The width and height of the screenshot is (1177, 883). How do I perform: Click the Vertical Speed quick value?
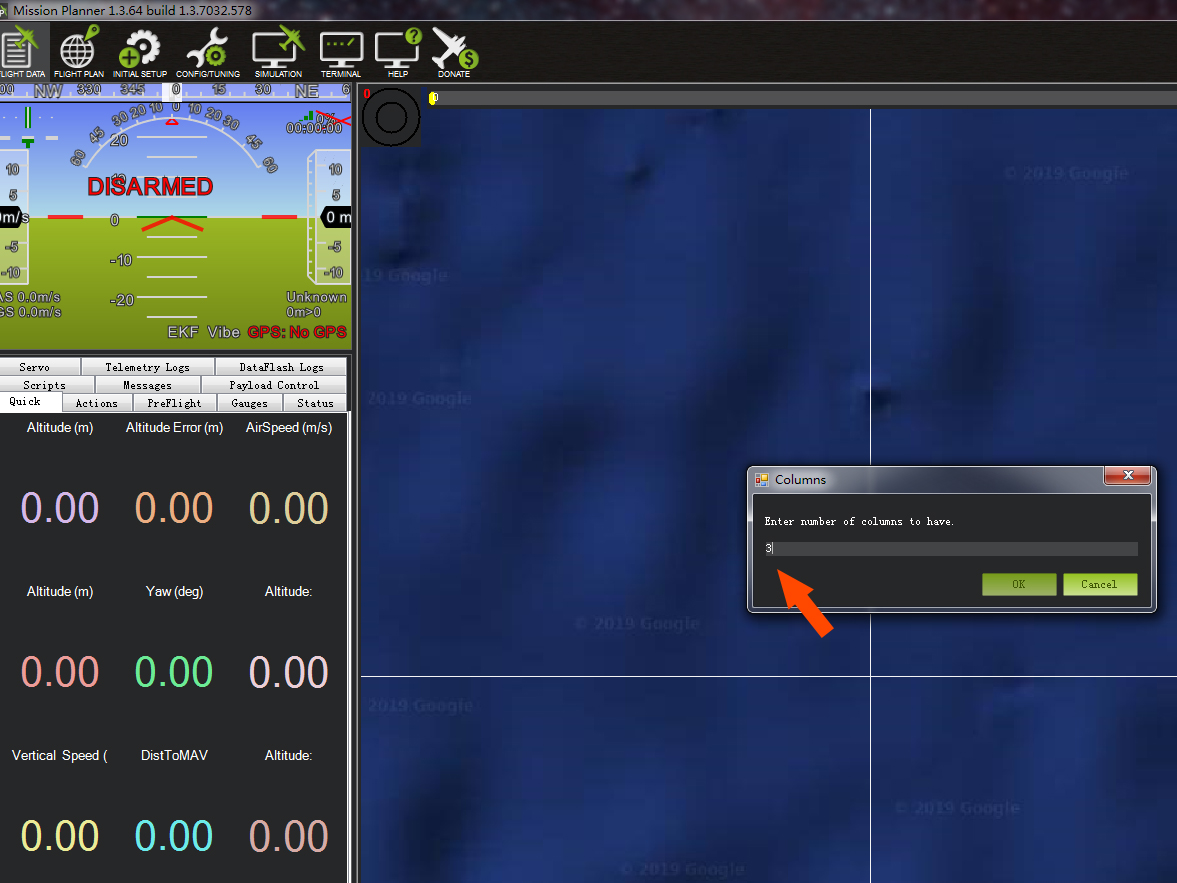pos(60,836)
